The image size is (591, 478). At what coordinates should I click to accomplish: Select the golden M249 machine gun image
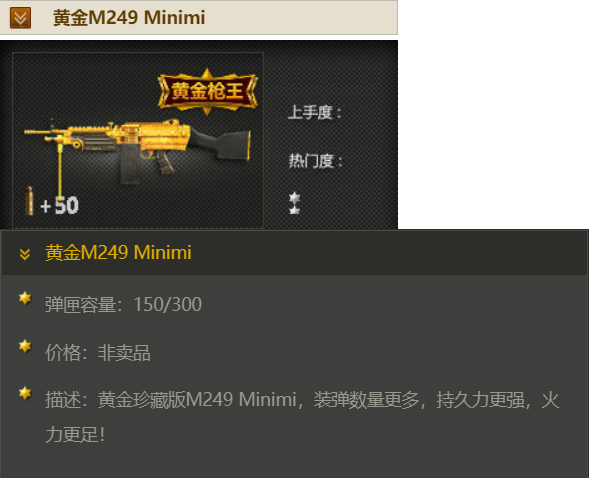click(138, 151)
